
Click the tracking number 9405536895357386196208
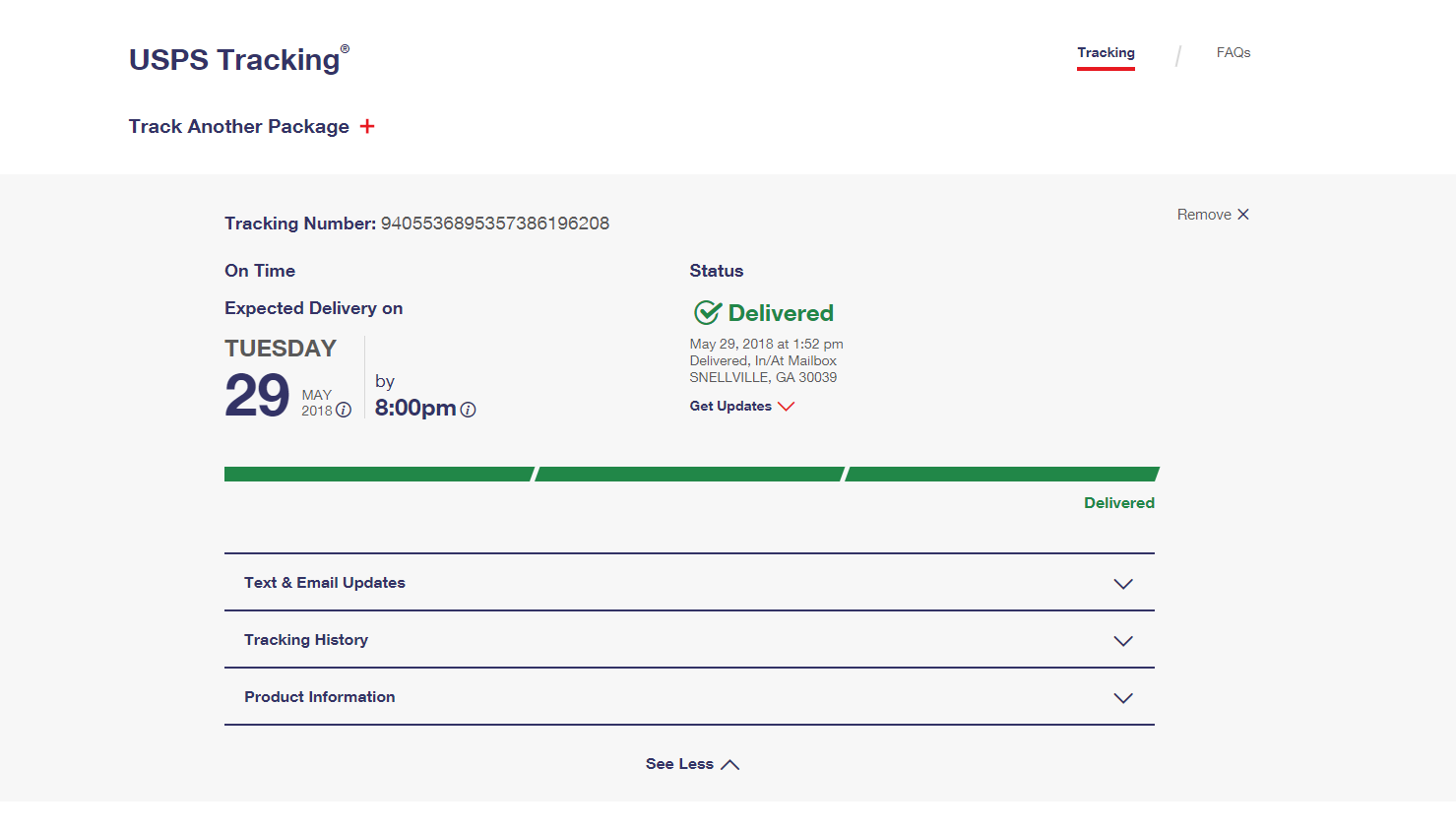coord(495,224)
